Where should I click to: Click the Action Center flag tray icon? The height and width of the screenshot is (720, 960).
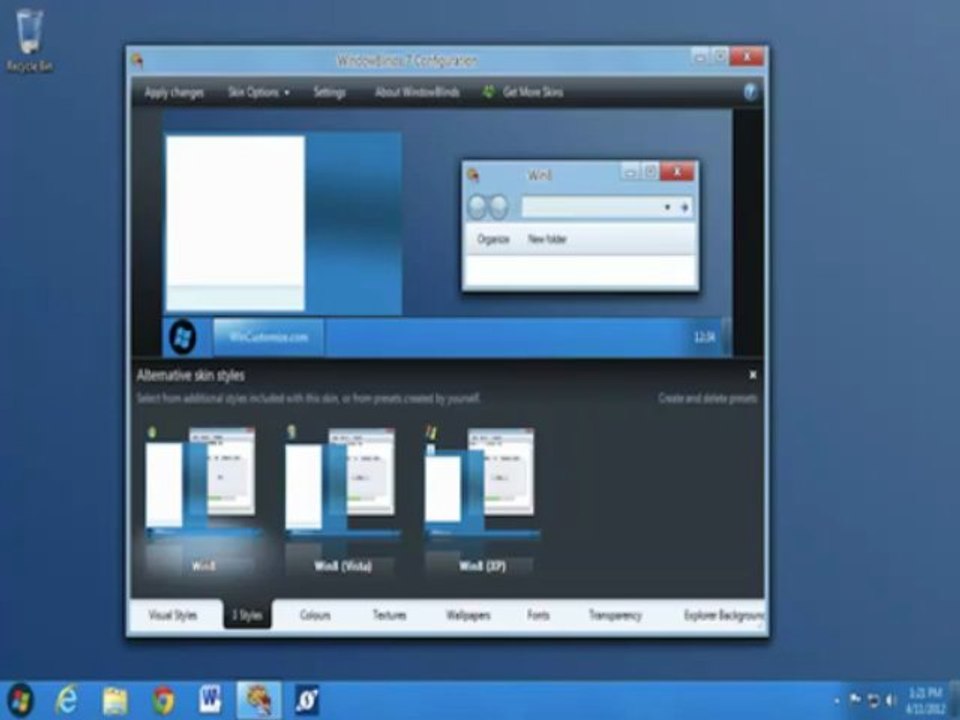(x=855, y=699)
